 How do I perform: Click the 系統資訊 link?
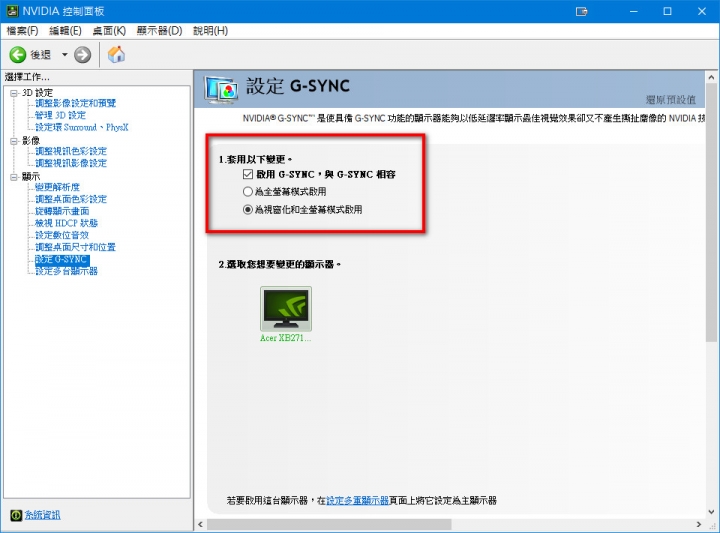pos(42,515)
